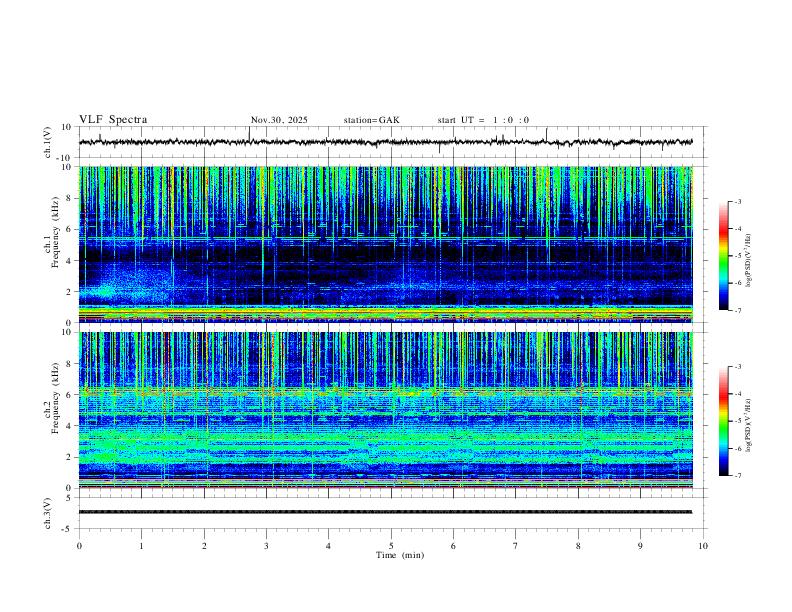Screen dimensions: 792x612
Task: Select the ch.2 color bar log(PSD) unit label
Action: pos(749,425)
